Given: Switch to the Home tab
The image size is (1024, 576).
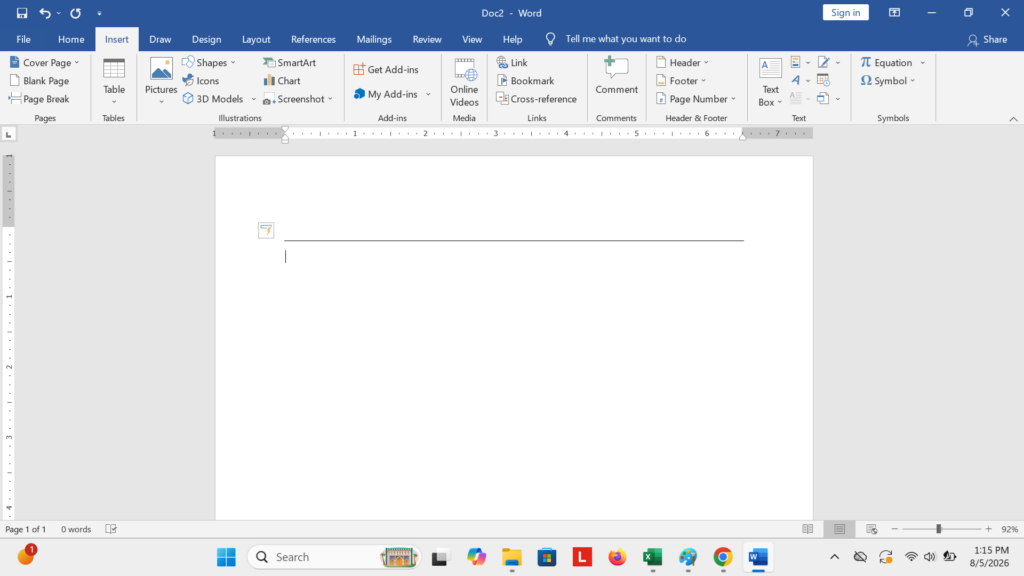Looking at the screenshot, I should 71,39.
